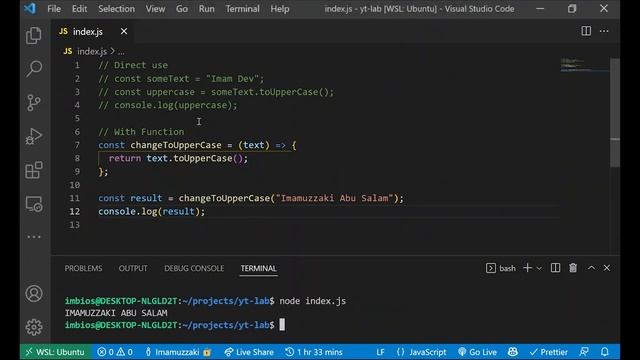Show additional views ellipsis in activity bar
This screenshot has width=640, height=360.
pyautogui.click(x=34, y=237)
